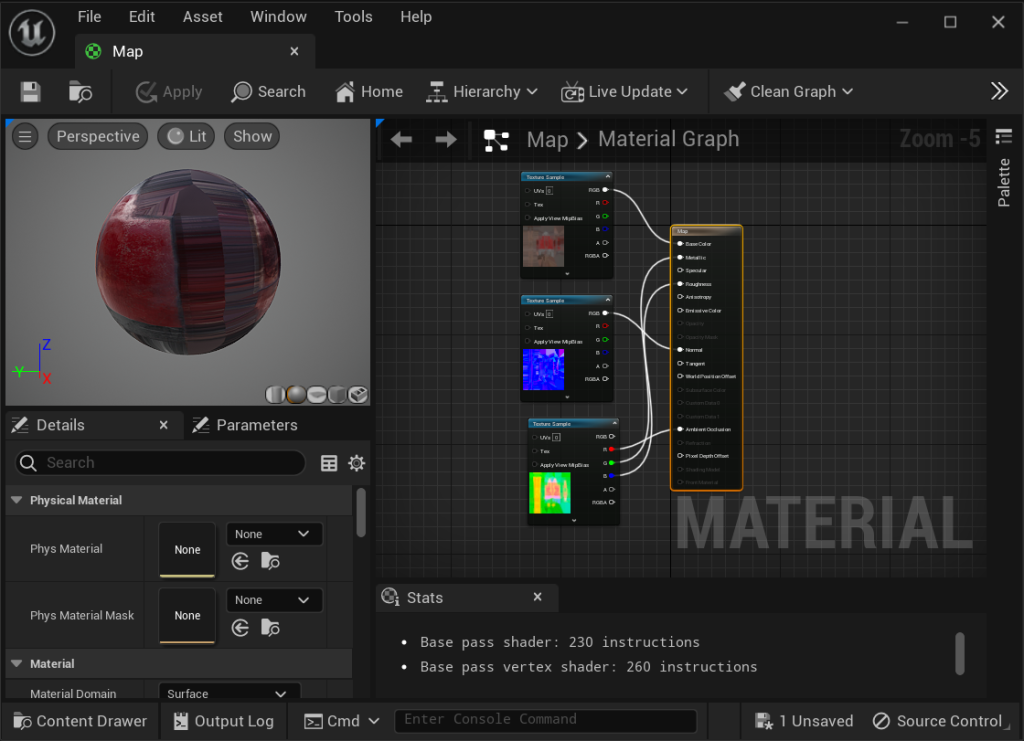Click the Details table view icon

pos(329,463)
